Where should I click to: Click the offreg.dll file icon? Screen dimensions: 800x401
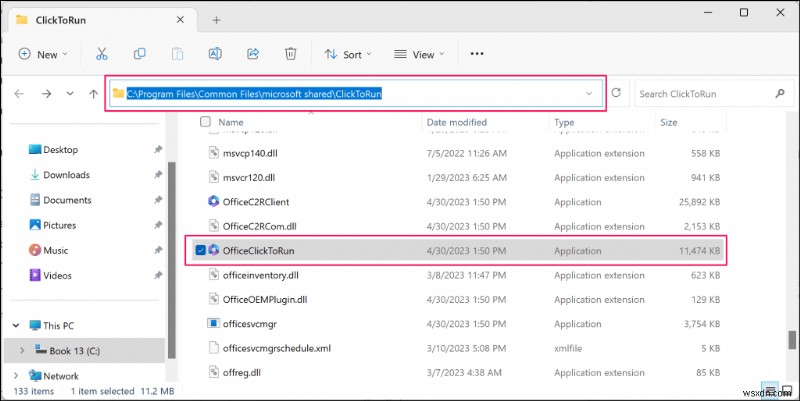214,372
